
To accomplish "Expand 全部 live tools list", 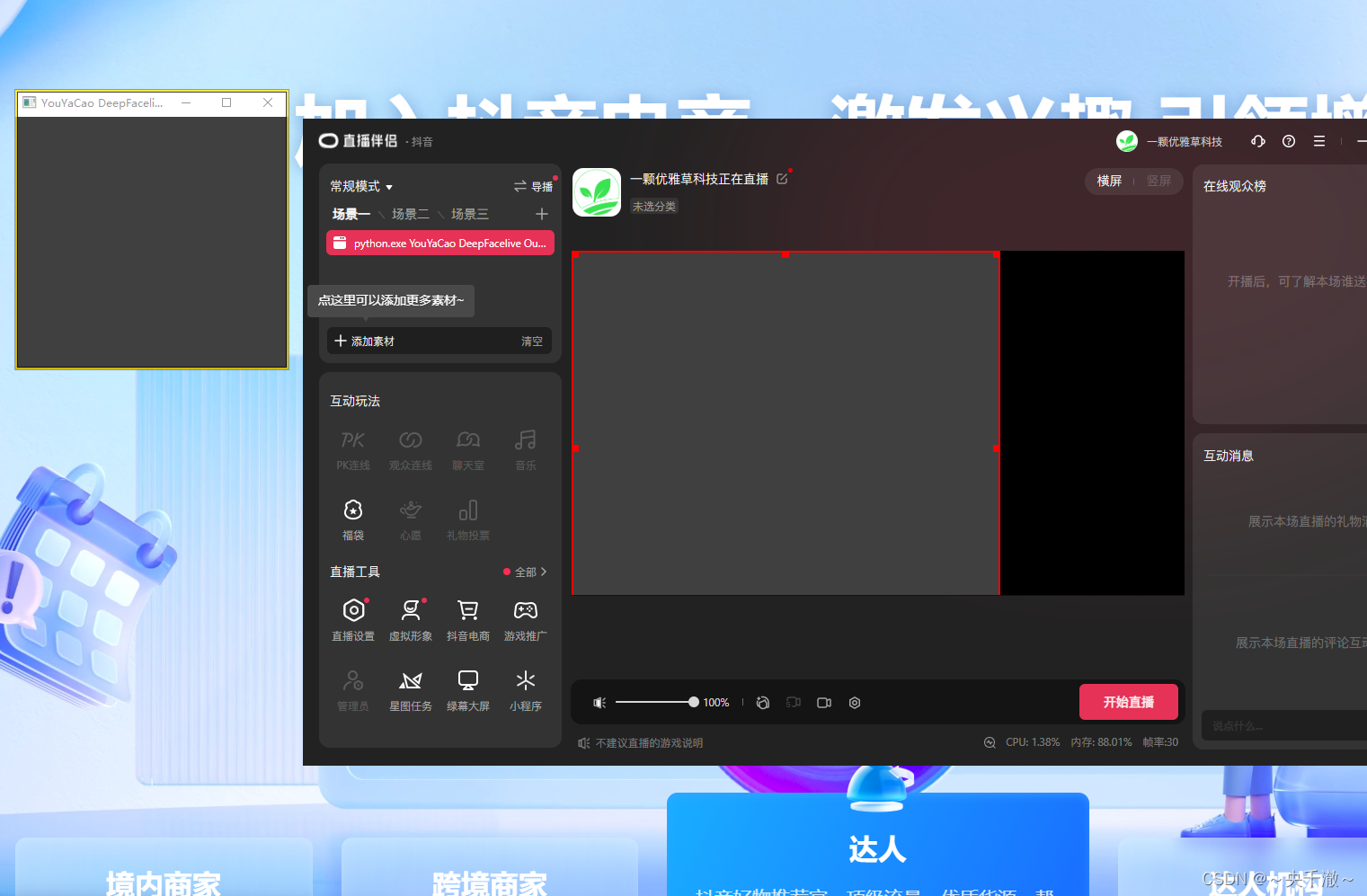I will 530,572.
